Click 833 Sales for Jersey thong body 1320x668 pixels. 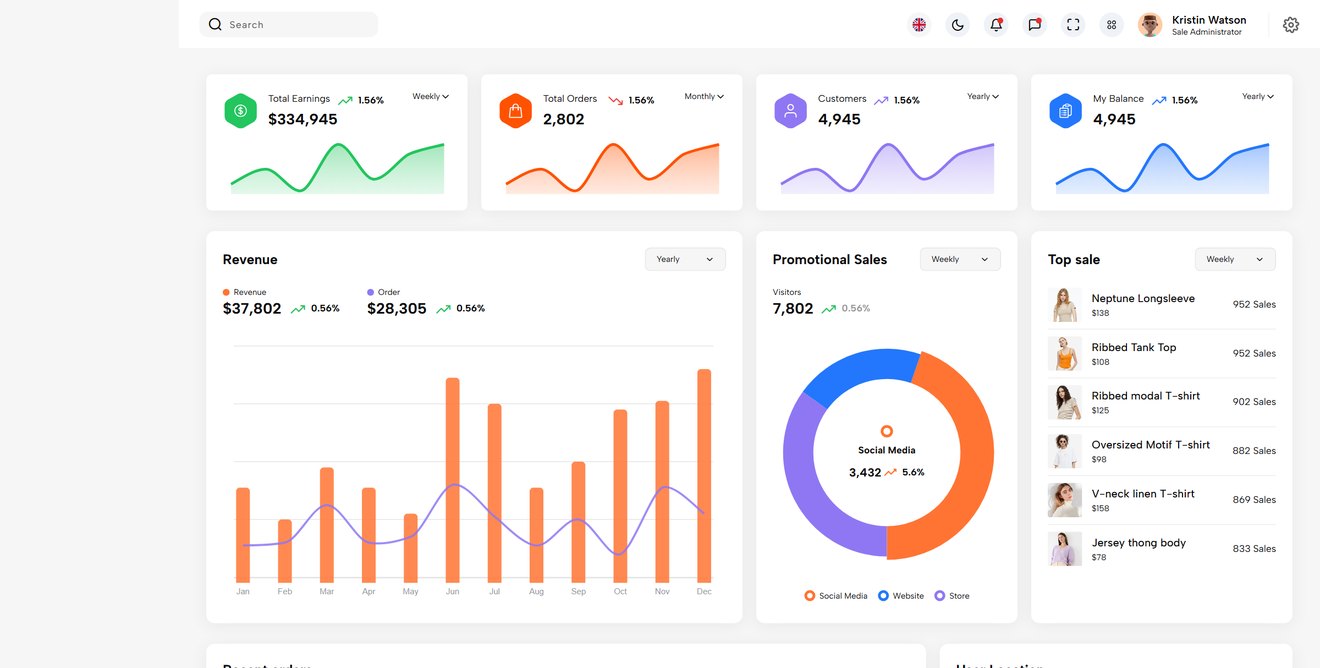[1254, 549]
